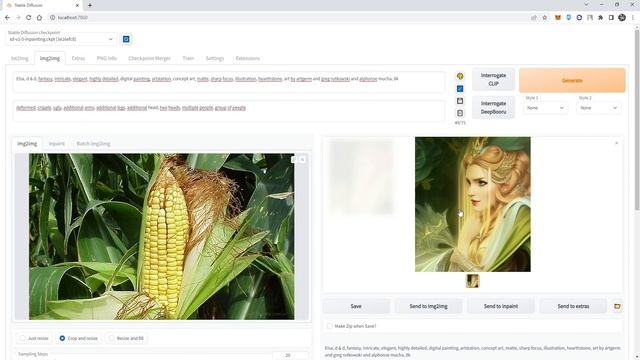640x360 pixels.
Task: Switch to the top img2img tab
Action: [50, 58]
